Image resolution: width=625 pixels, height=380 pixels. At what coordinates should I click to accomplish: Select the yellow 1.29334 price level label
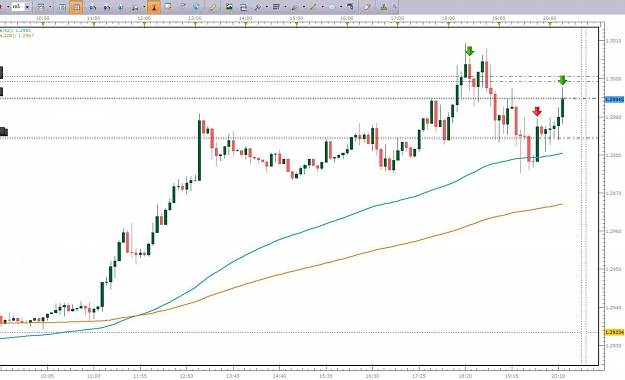614,332
